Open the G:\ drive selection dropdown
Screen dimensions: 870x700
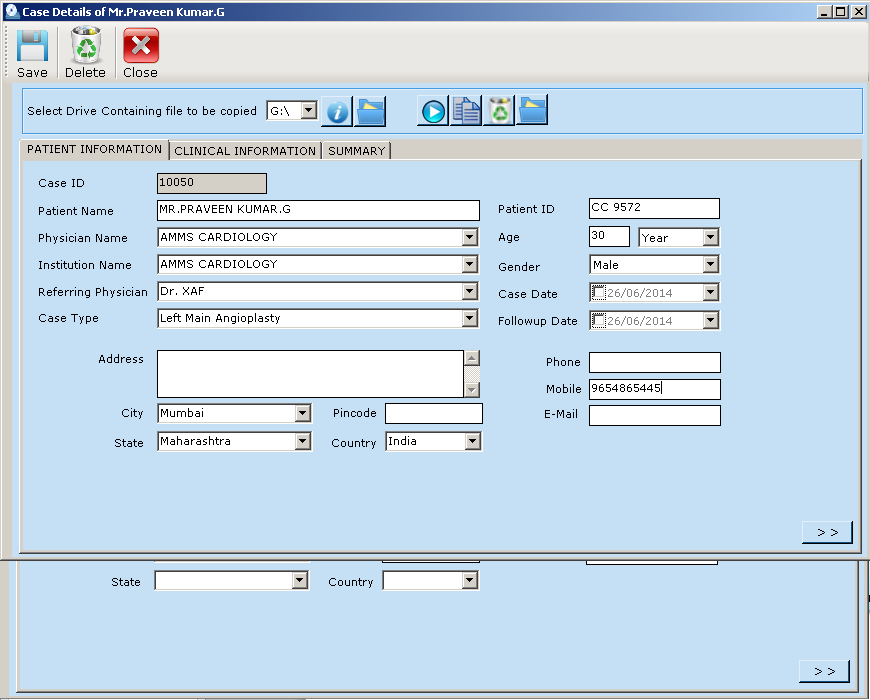tap(308, 111)
